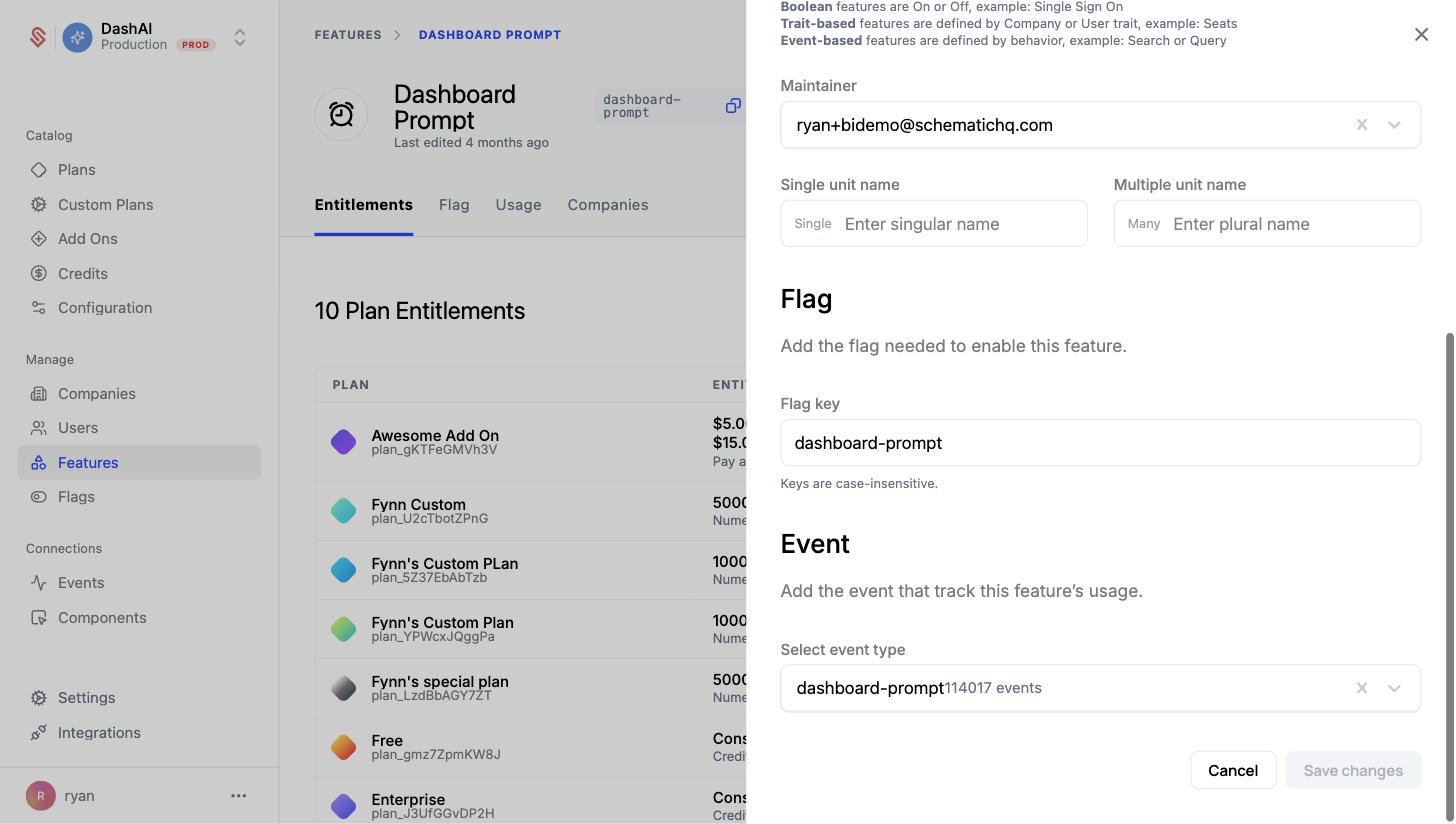Viewport: 1456px width, 824px height.
Task: Open the Integrations page label
Action: pos(99,733)
